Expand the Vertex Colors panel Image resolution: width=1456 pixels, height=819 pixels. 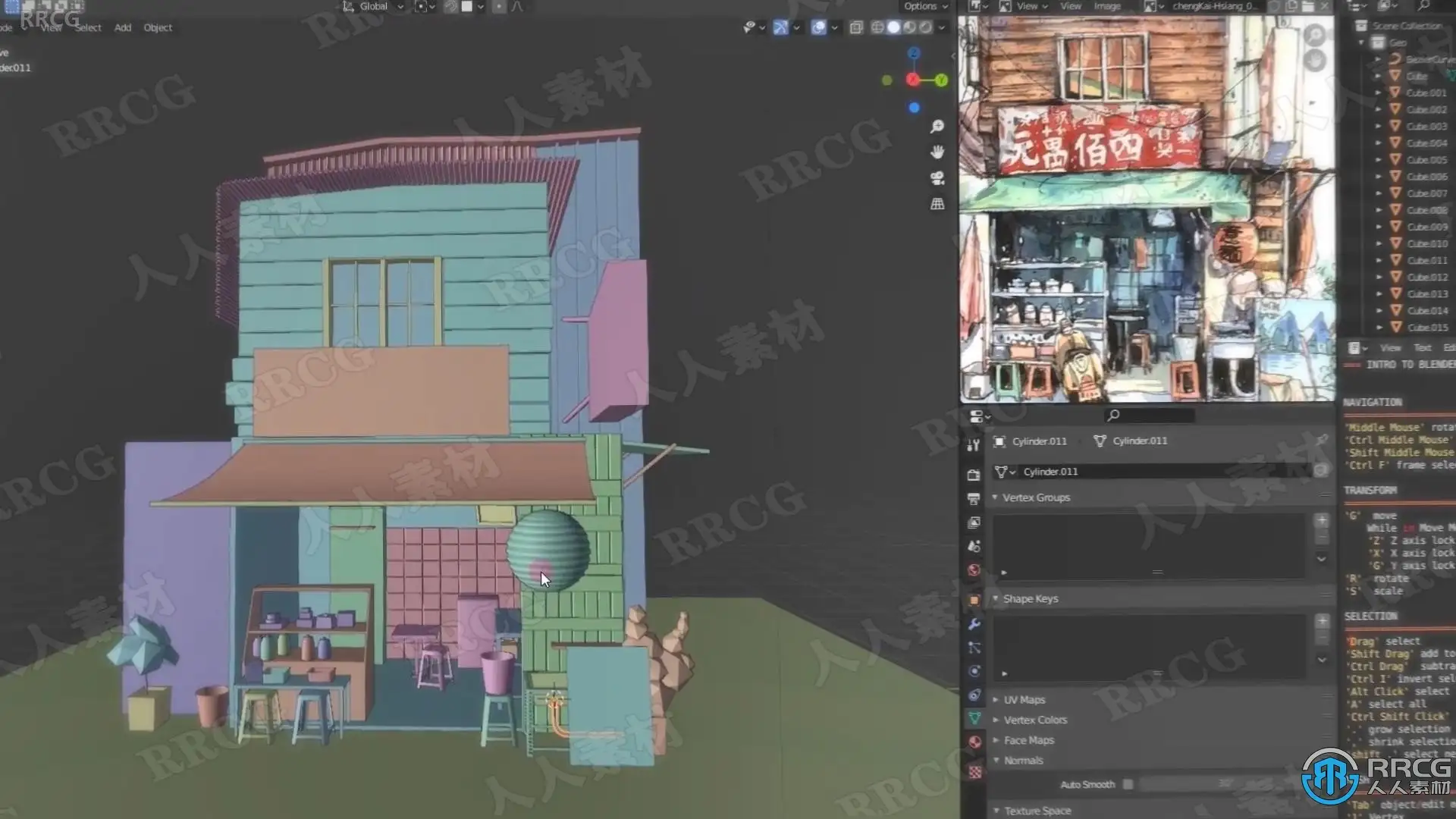click(x=1034, y=720)
